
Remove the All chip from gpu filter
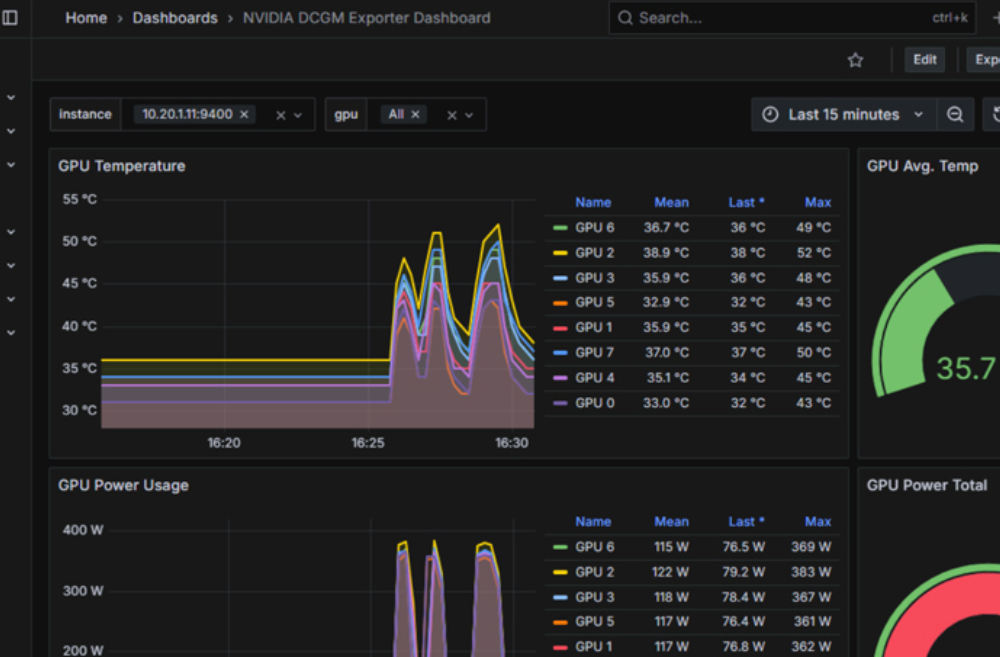[415, 114]
